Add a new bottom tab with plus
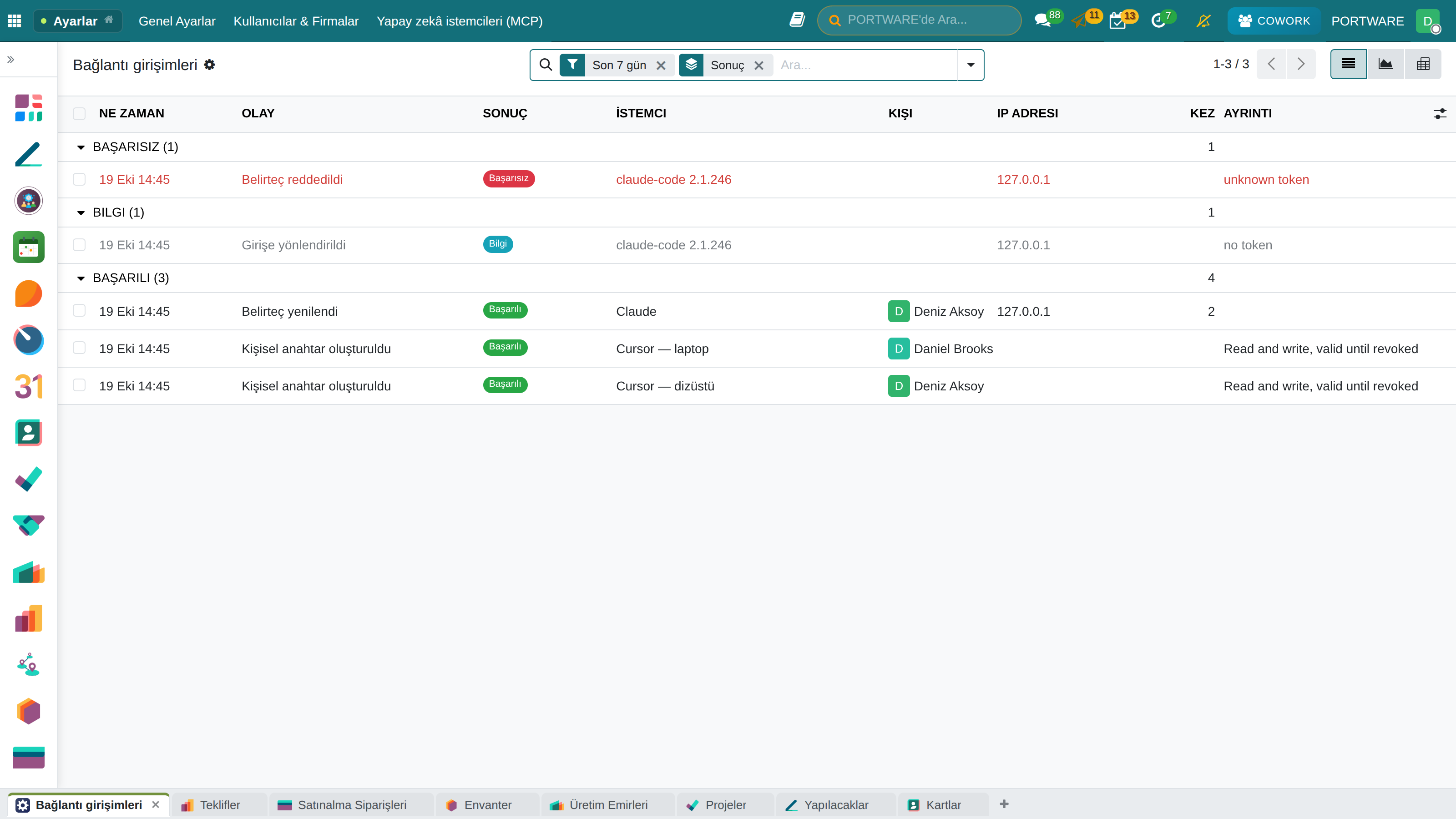This screenshot has height=819, width=1456. pos(1004,804)
